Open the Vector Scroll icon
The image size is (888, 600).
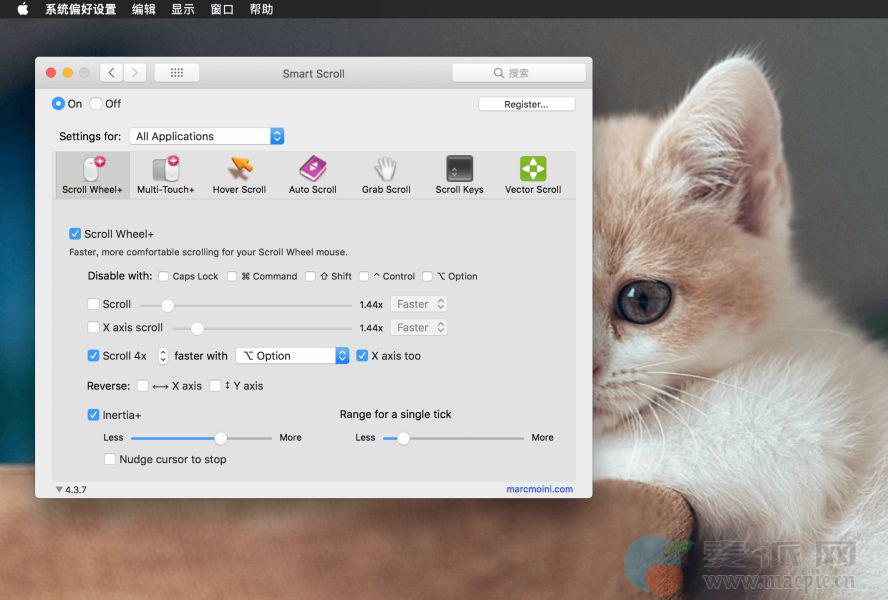click(533, 170)
